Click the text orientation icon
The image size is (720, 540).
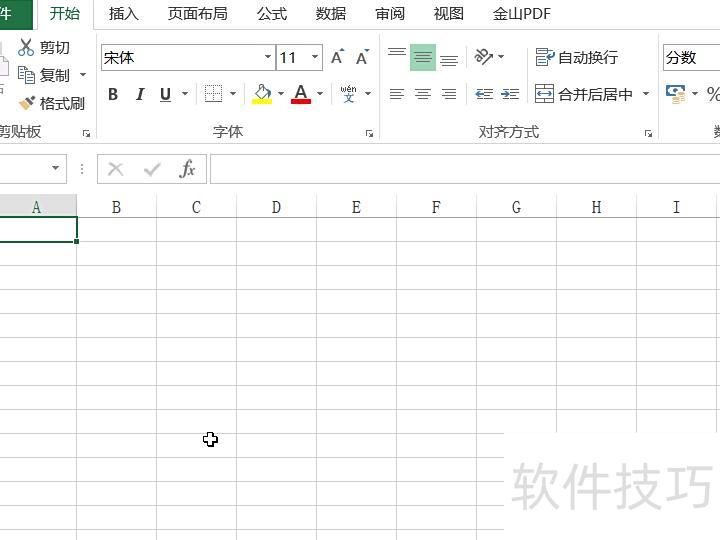484,57
